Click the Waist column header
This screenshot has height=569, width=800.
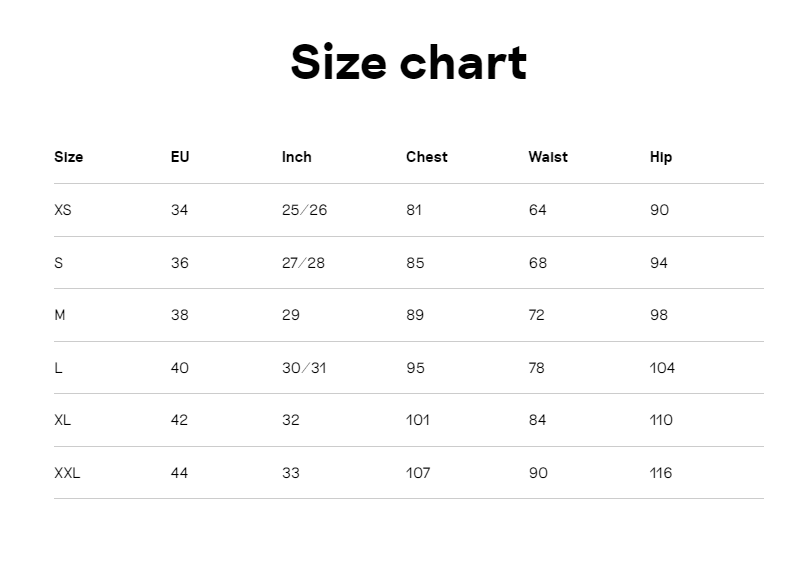(548, 157)
